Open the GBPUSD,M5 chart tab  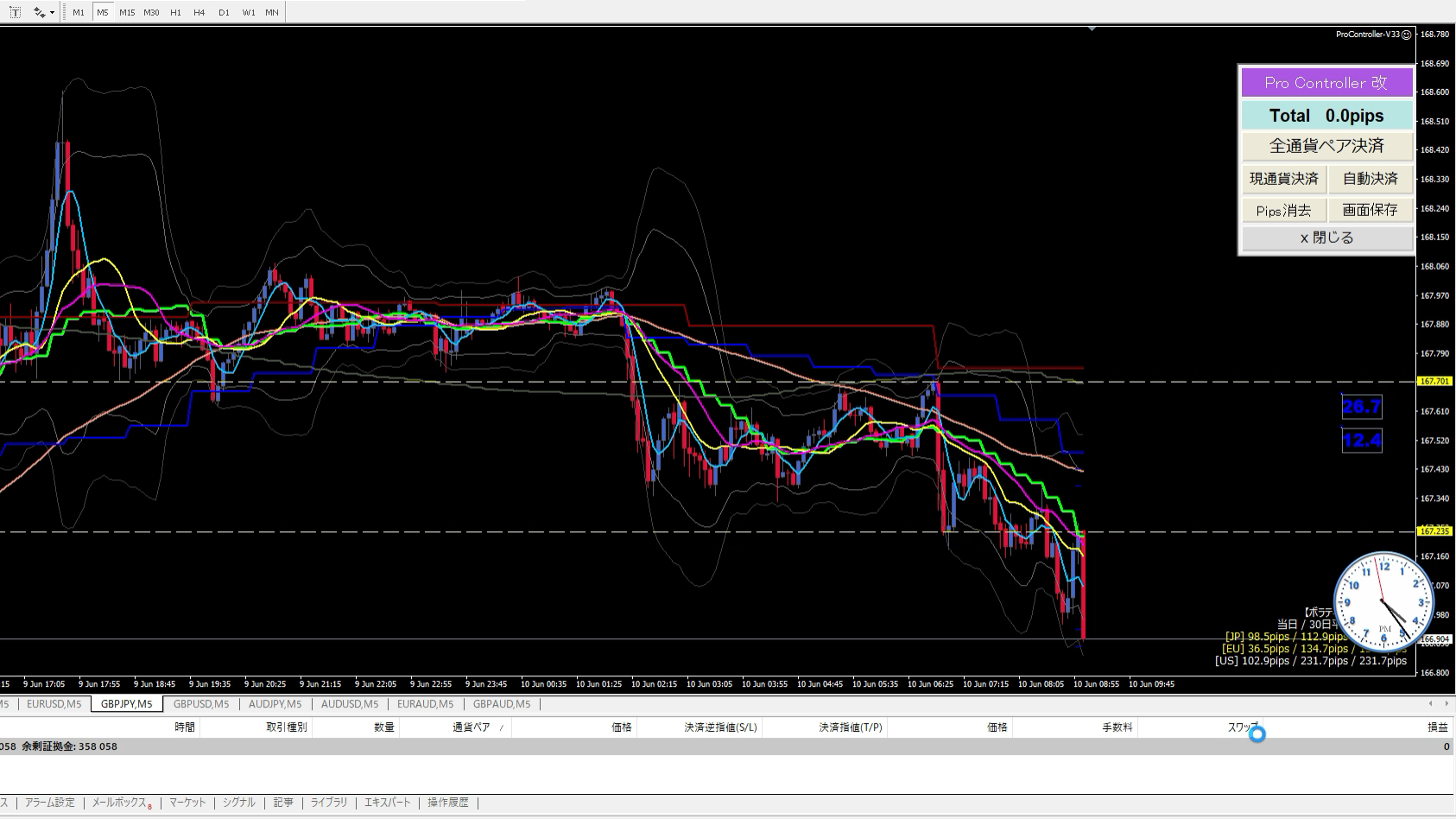[x=201, y=704]
